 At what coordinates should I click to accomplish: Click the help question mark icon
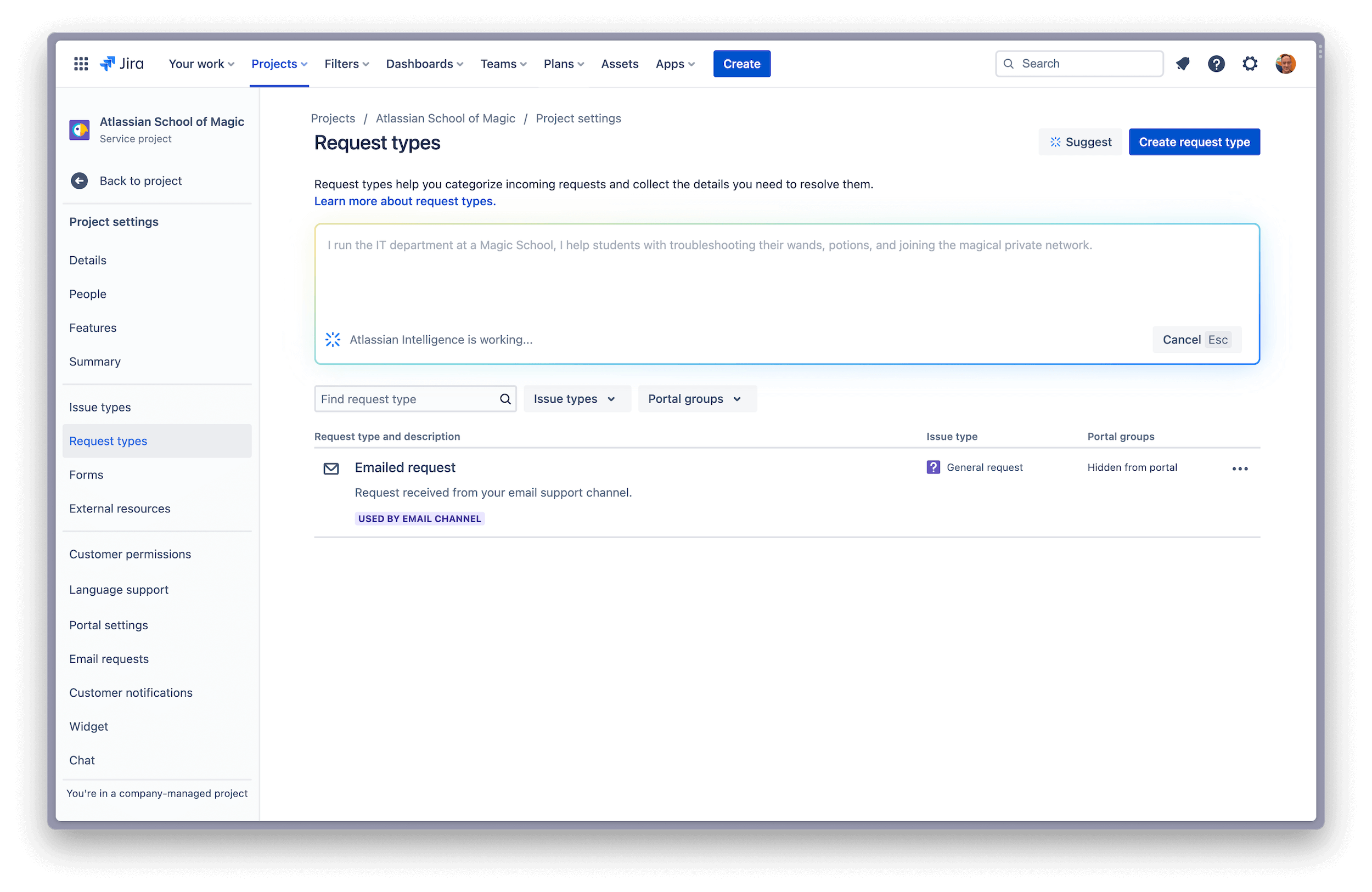click(x=1216, y=63)
